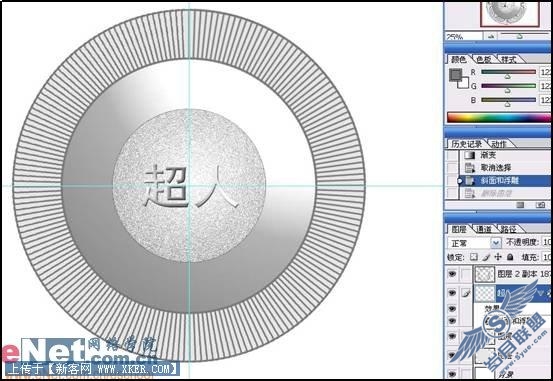This screenshot has width=553, height=381.
Task: Click lock all padlock icon
Action: [x=510, y=257]
